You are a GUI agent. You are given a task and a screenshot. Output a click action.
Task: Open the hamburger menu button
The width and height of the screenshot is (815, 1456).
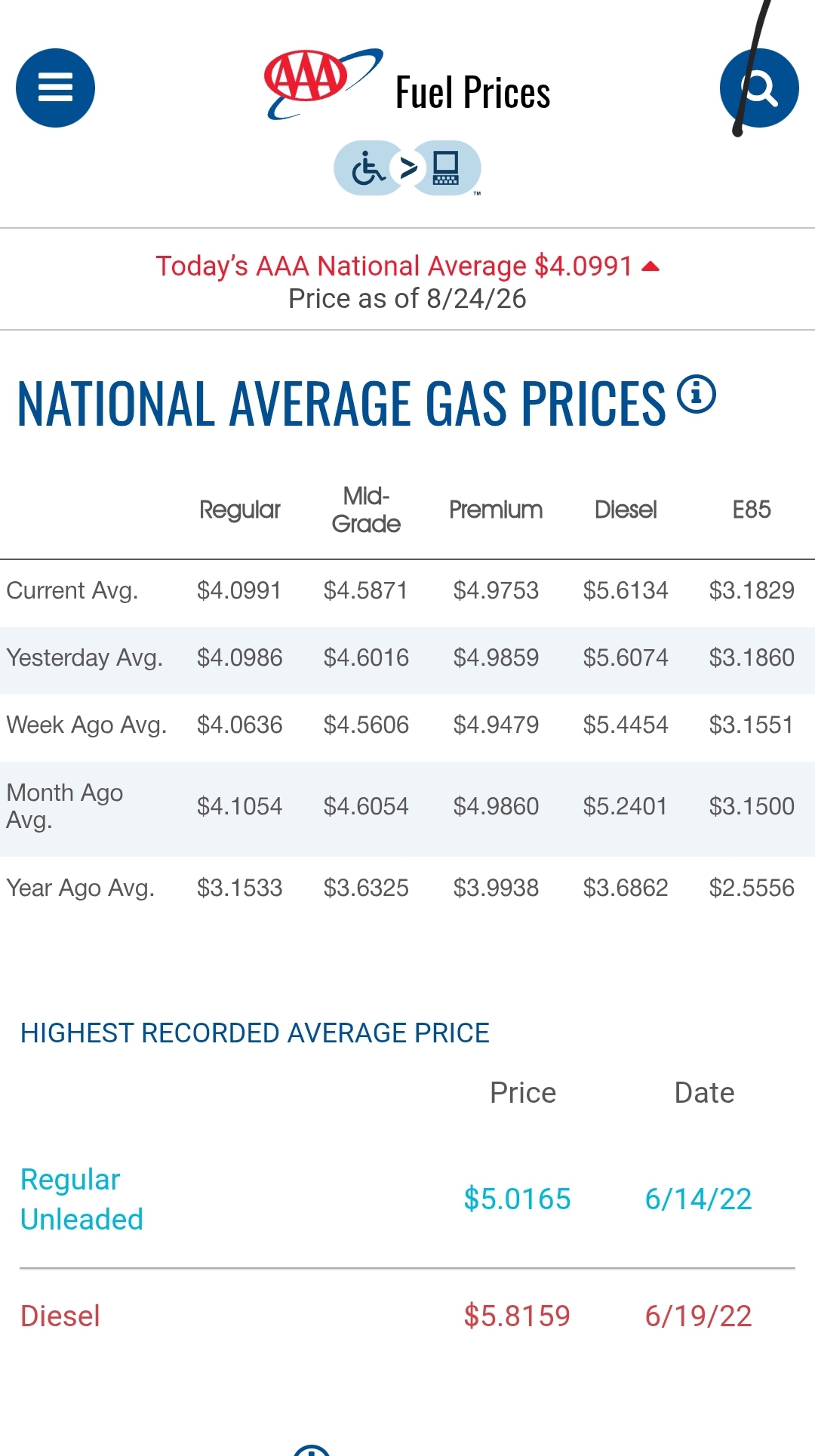(x=55, y=88)
